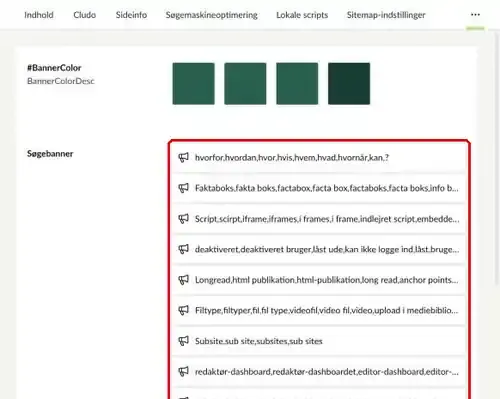Image resolution: width=500 pixels, height=399 pixels.
Task: Open the redaktør-dashboard search banner
Action: click(319, 372)
